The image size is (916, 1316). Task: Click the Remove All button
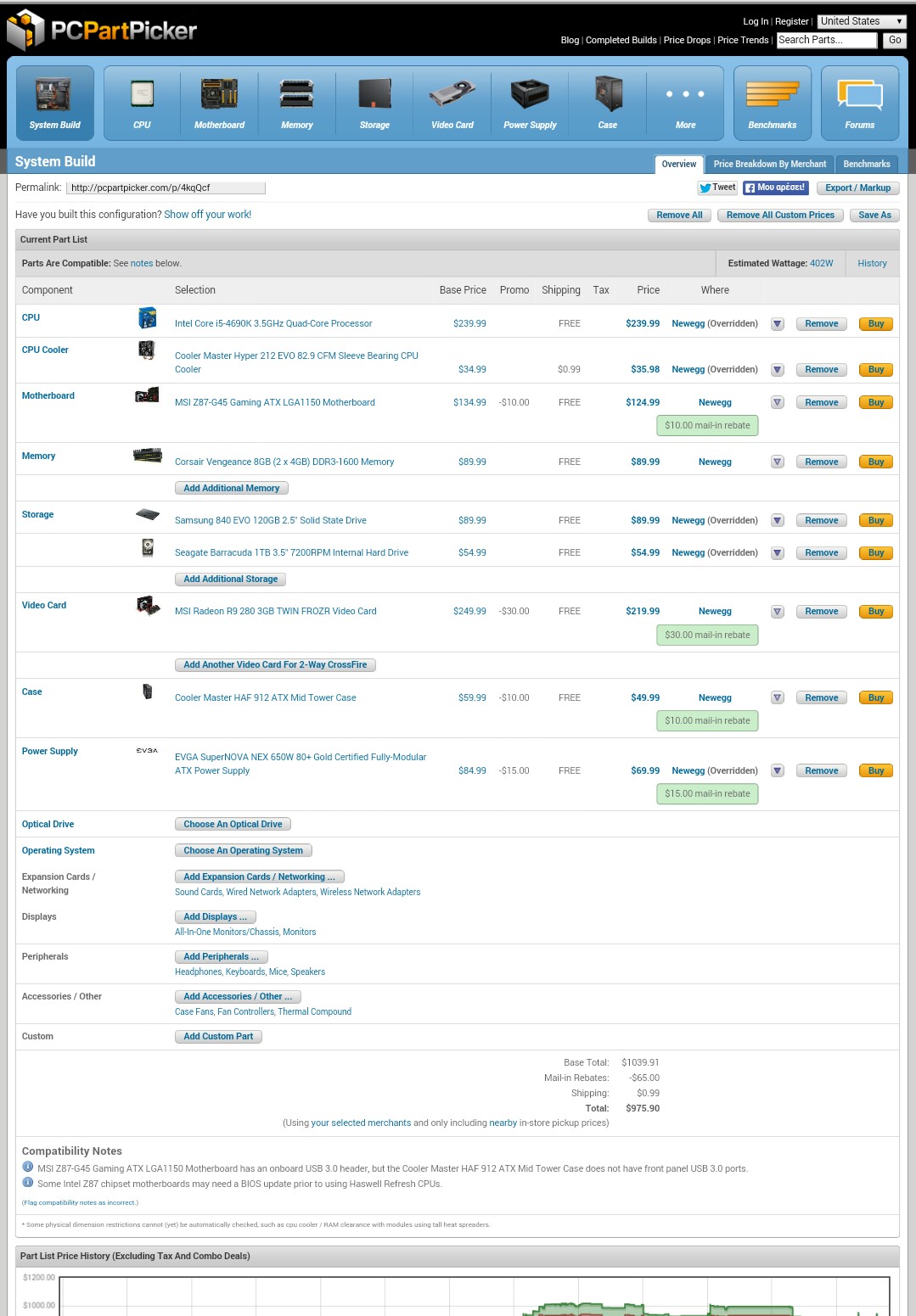[x=679, y=216]
